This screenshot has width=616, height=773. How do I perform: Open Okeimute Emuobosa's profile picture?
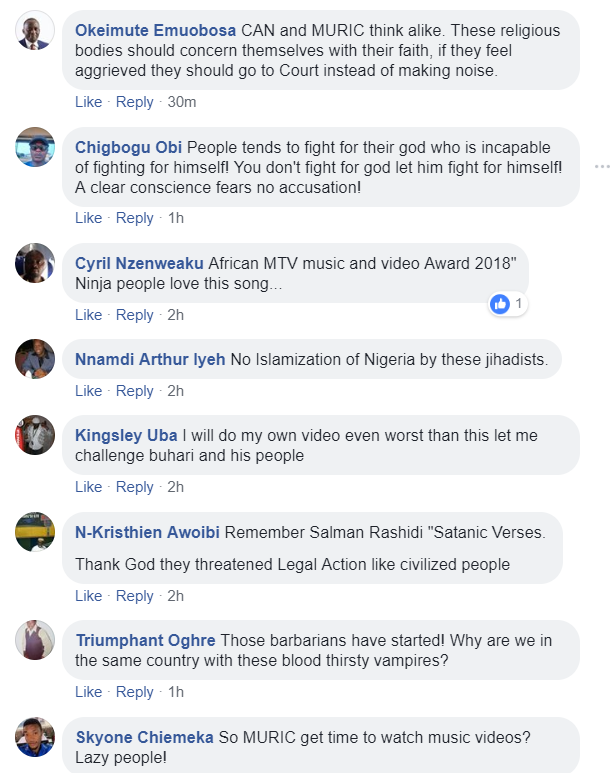(35, 32)
